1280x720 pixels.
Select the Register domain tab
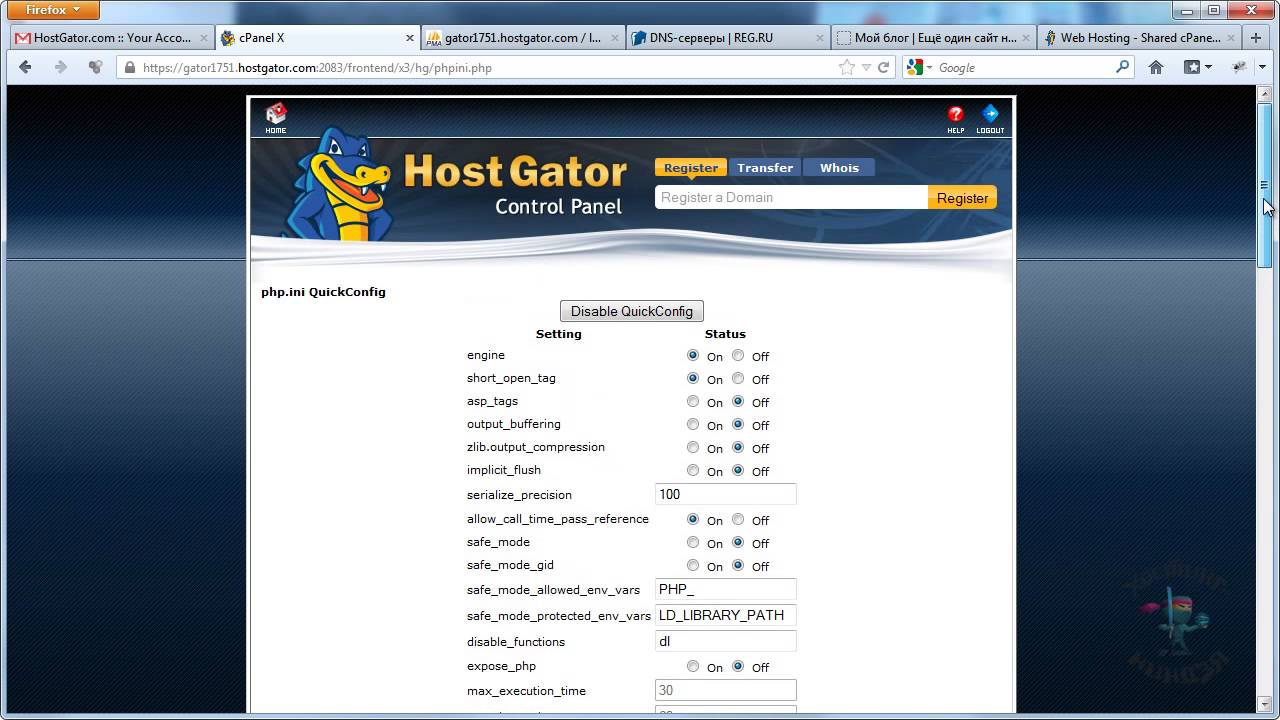pyautogui.click(x=691, y=168)
